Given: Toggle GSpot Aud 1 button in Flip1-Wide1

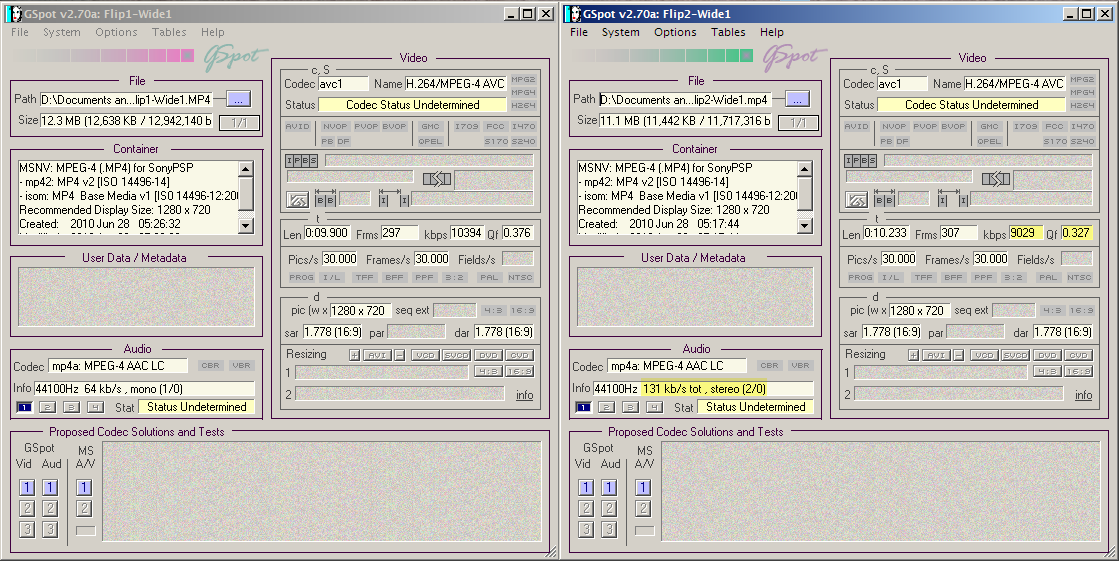Looking at the screenshot, I should (x=50, y=487).
